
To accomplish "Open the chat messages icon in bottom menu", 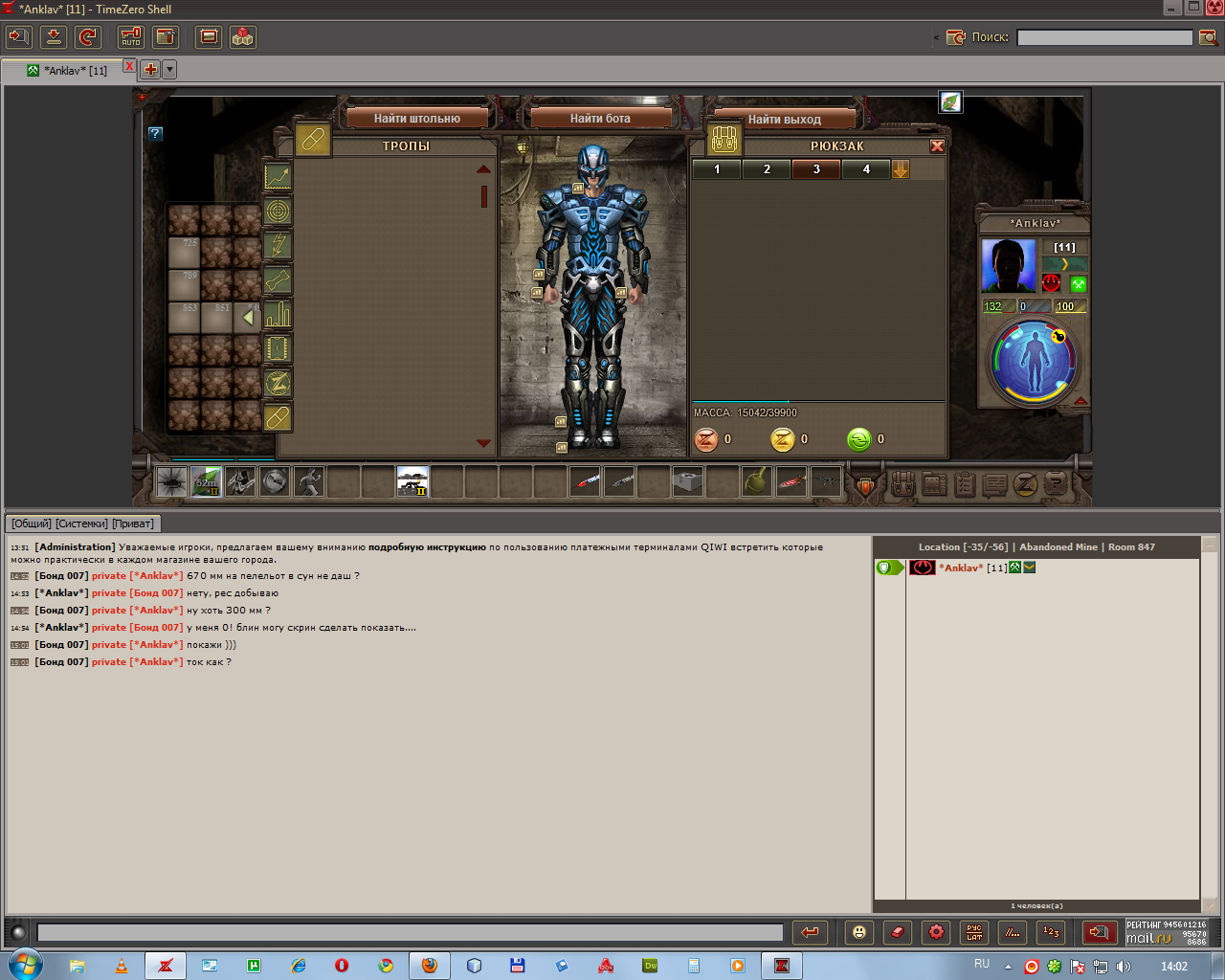I will point(995,485).
